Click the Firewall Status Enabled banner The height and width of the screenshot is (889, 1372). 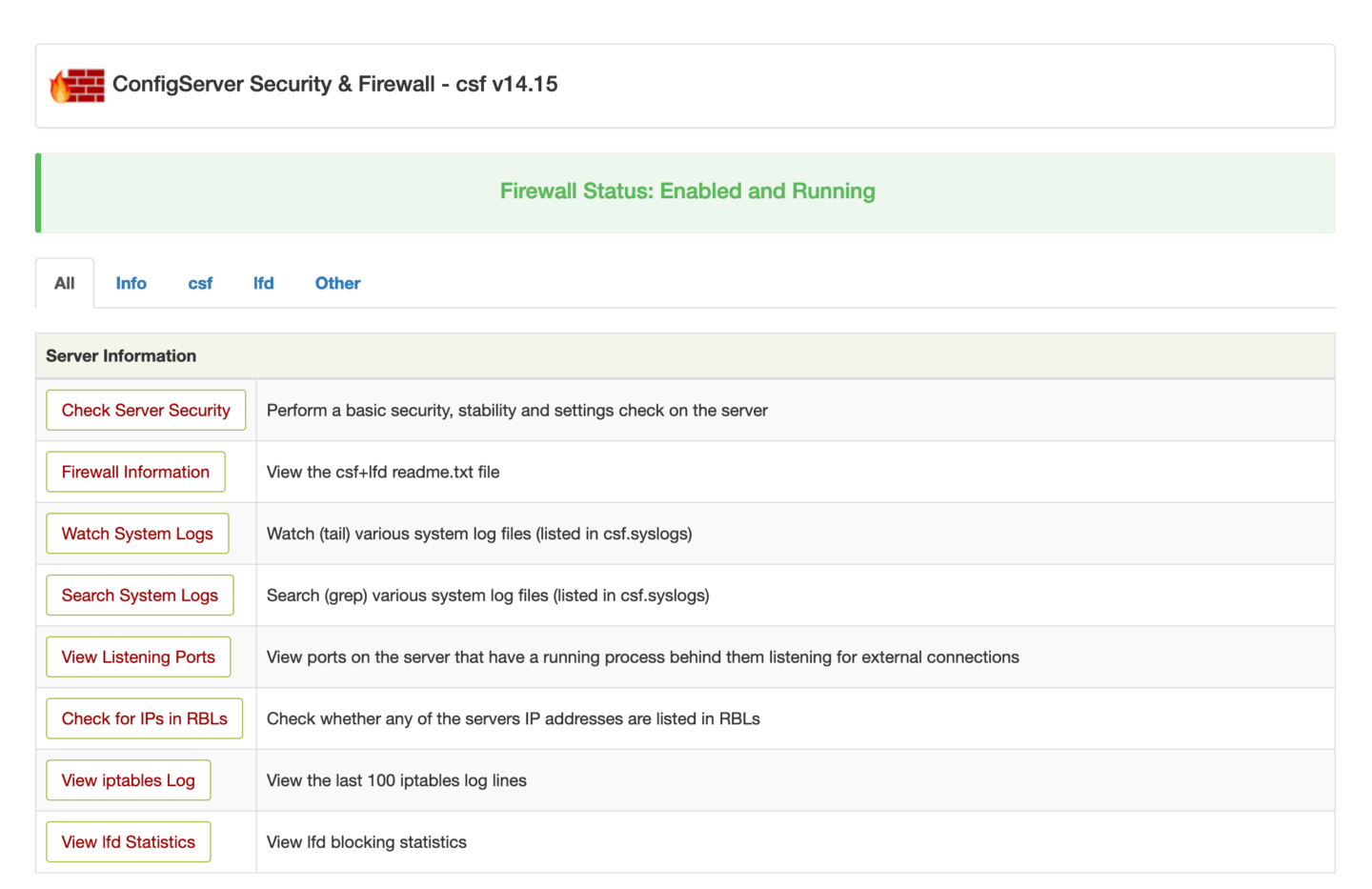(x=687, y=192)
